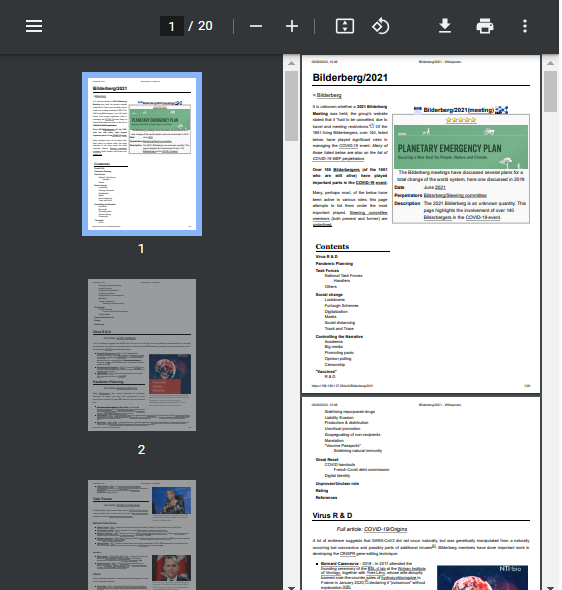Open the Bilderberg/Steering committee link
Viewport: 562px width, 590px height.
[455, 195]
